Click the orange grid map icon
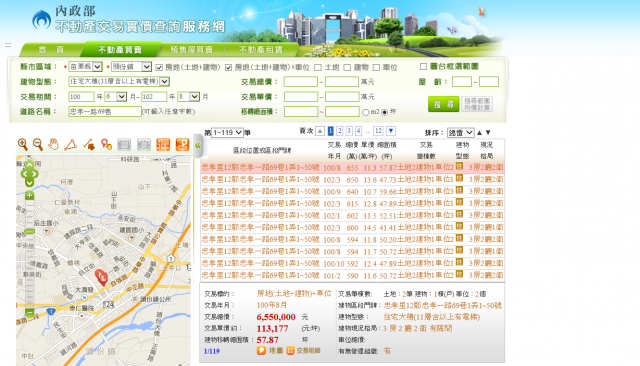This screenshot has width=640, height=366. [163, 144]
